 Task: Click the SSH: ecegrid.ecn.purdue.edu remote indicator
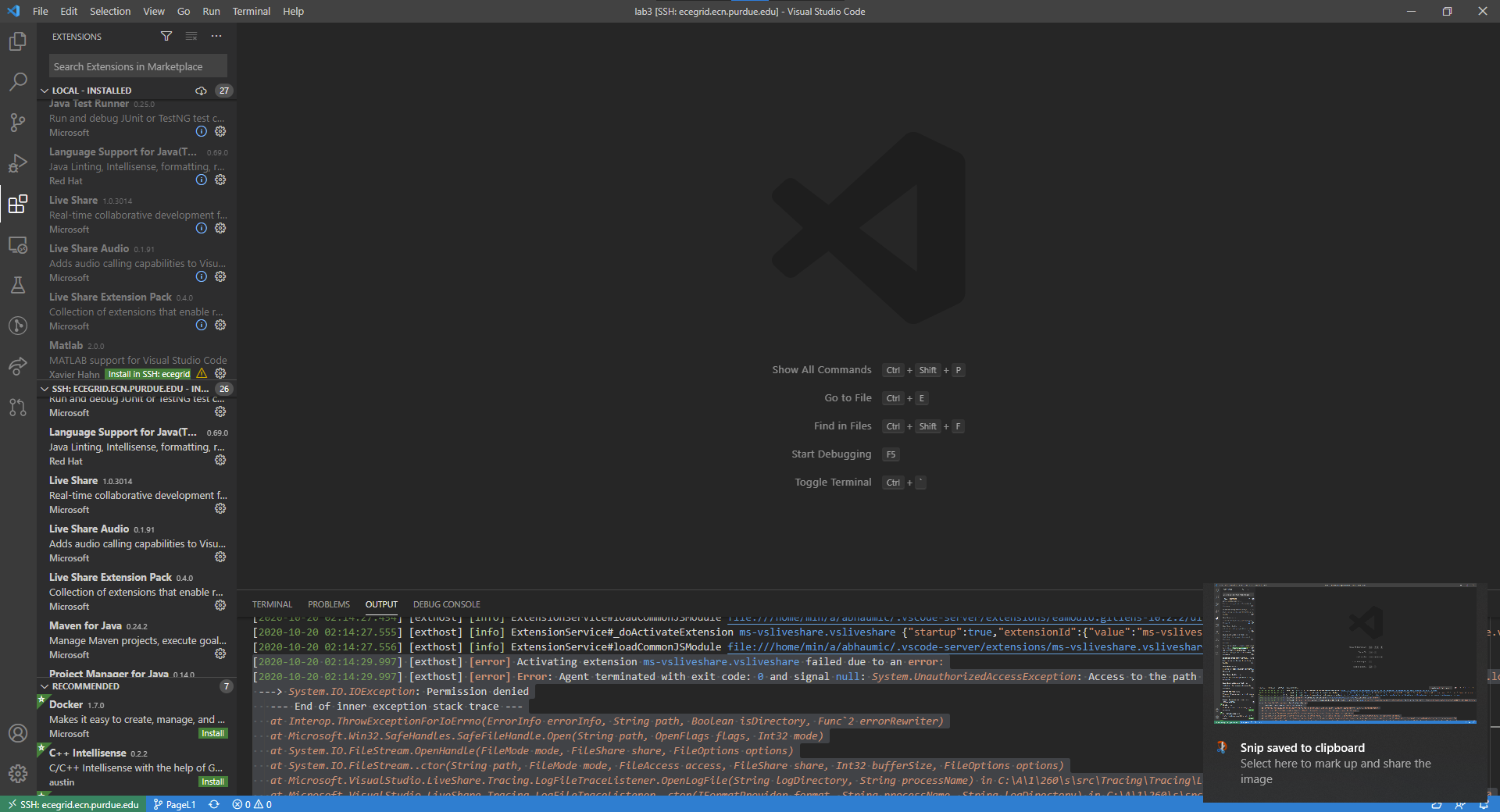pos(73,804)
